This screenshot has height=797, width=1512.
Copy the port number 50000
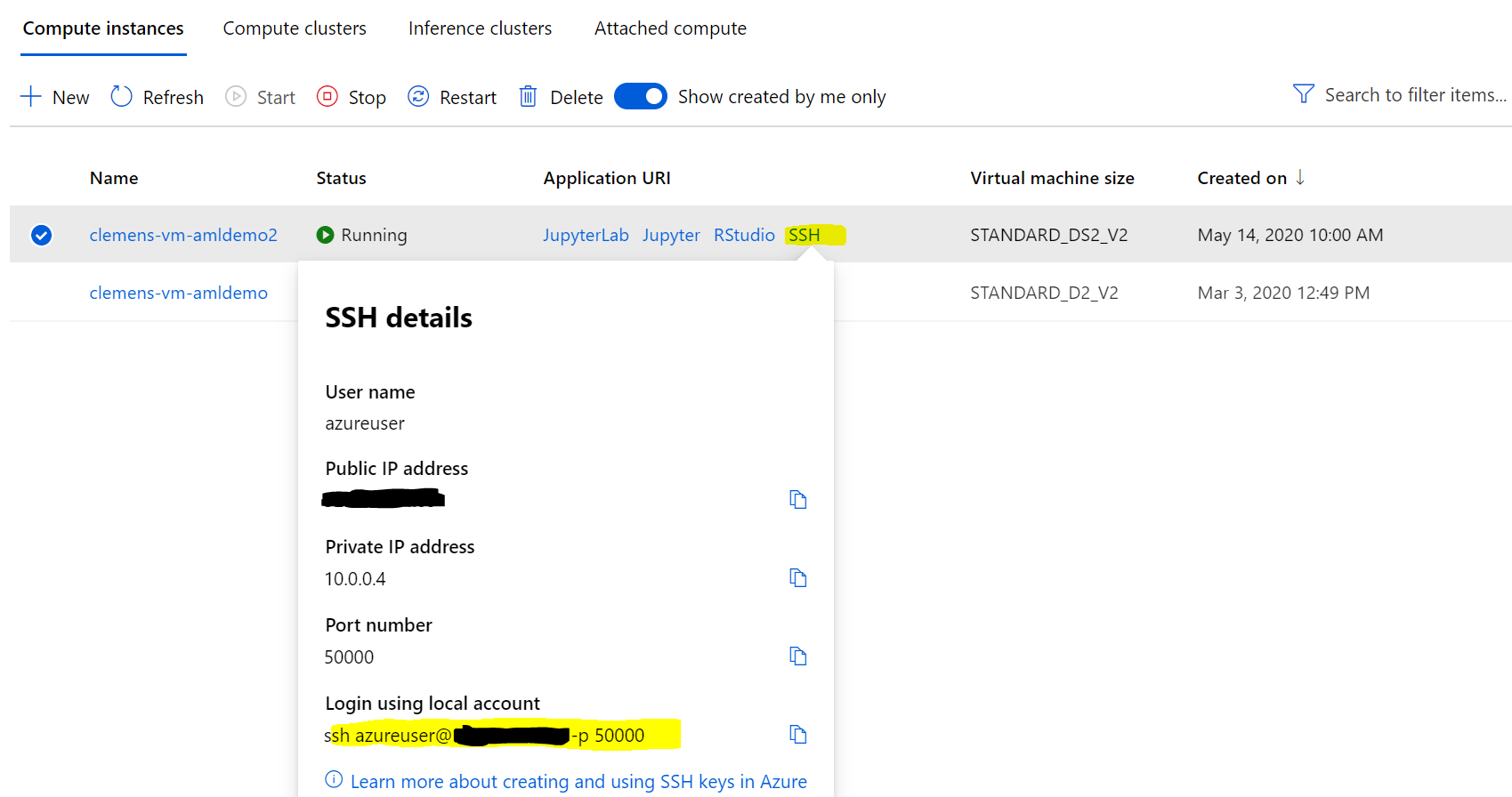tap(798, 656)
